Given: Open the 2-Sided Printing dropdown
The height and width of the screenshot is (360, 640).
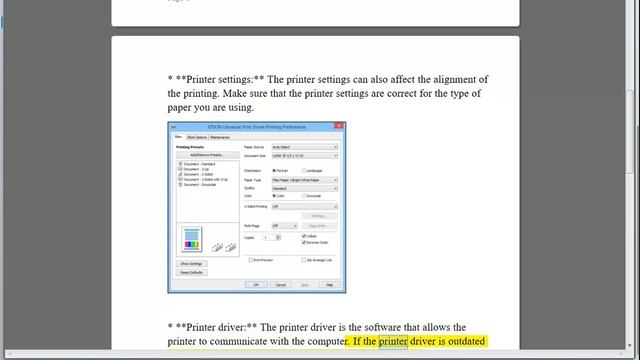Looking at the screenshot, I should pos(304,207).
